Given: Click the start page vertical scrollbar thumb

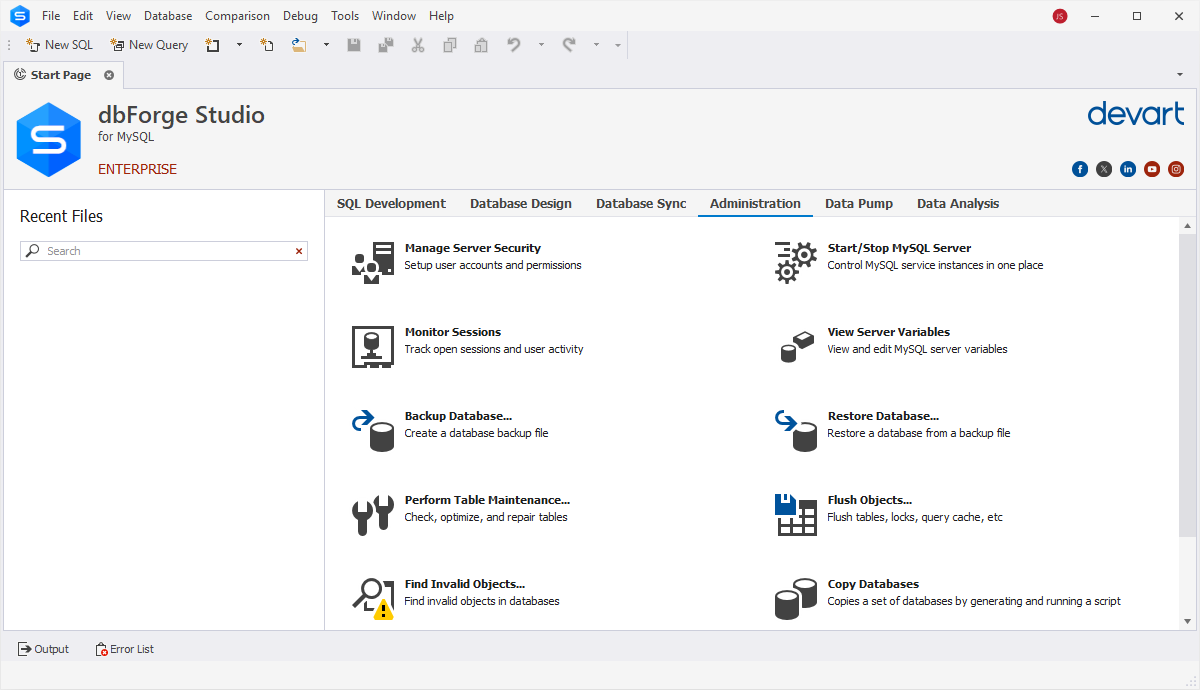Looking at the screenshot, I should [x=1187, y=385].
